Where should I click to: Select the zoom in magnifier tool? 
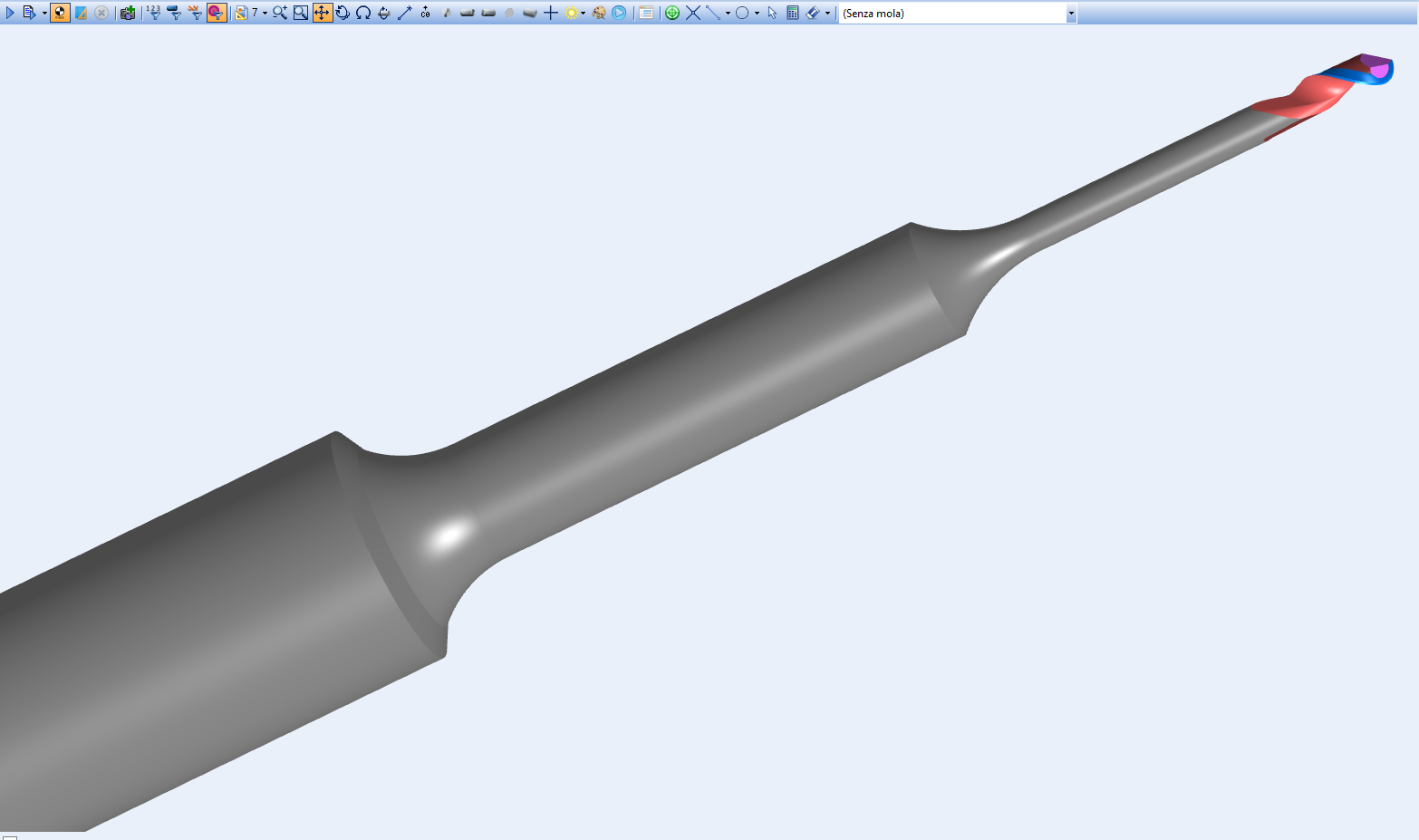pyautogui.click(x=280, y=13)
